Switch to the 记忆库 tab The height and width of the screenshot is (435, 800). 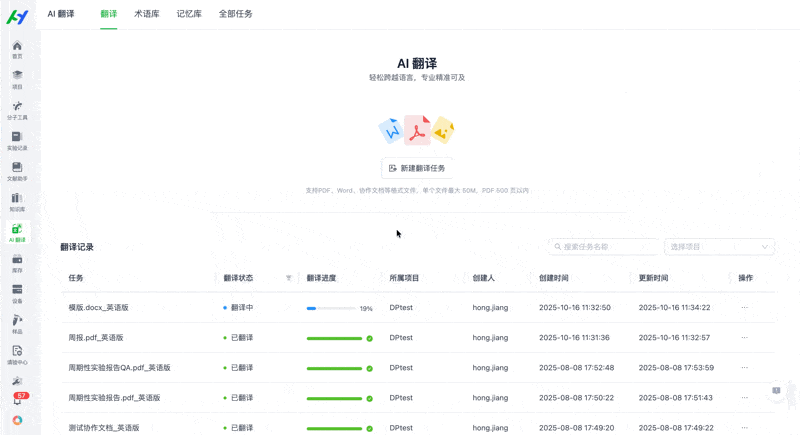189,14
